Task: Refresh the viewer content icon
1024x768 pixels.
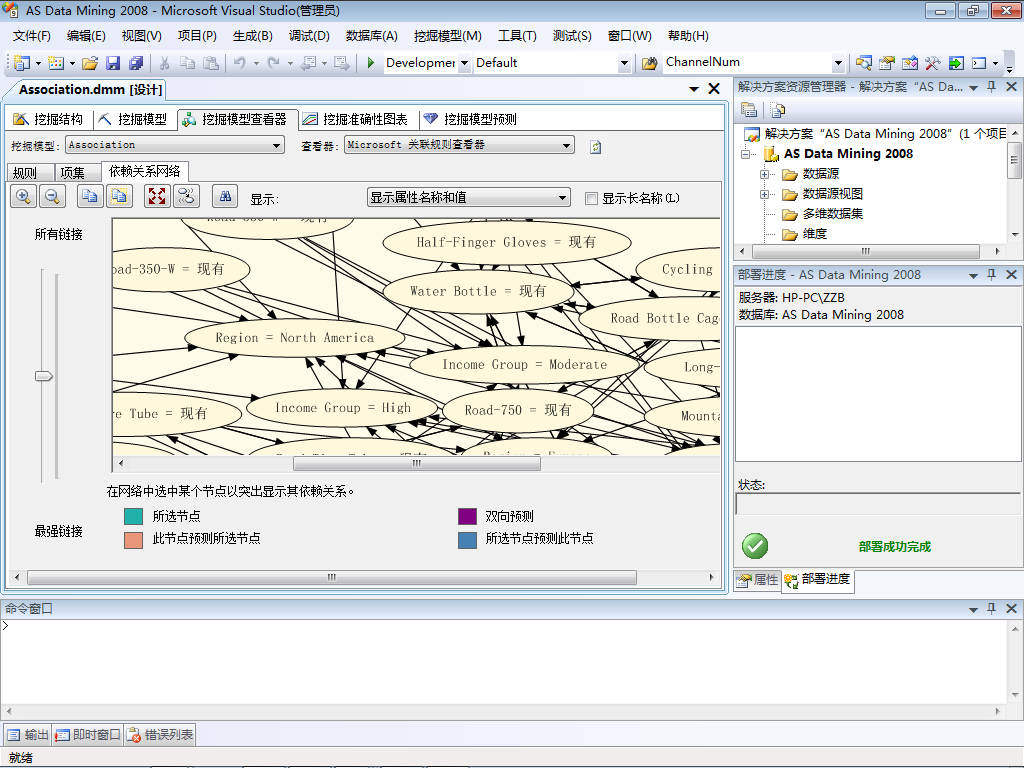Action: 596,147
